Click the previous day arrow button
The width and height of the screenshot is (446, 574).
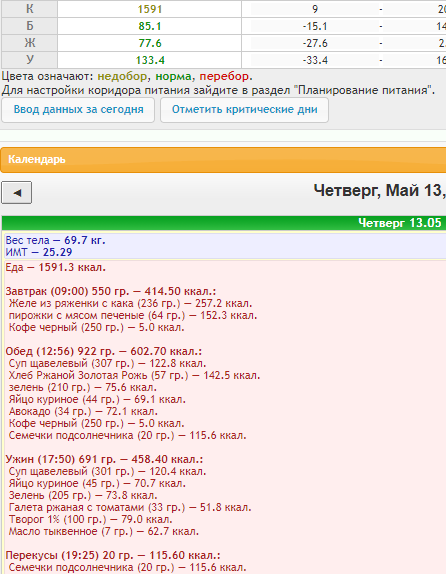tap(16, 193)
